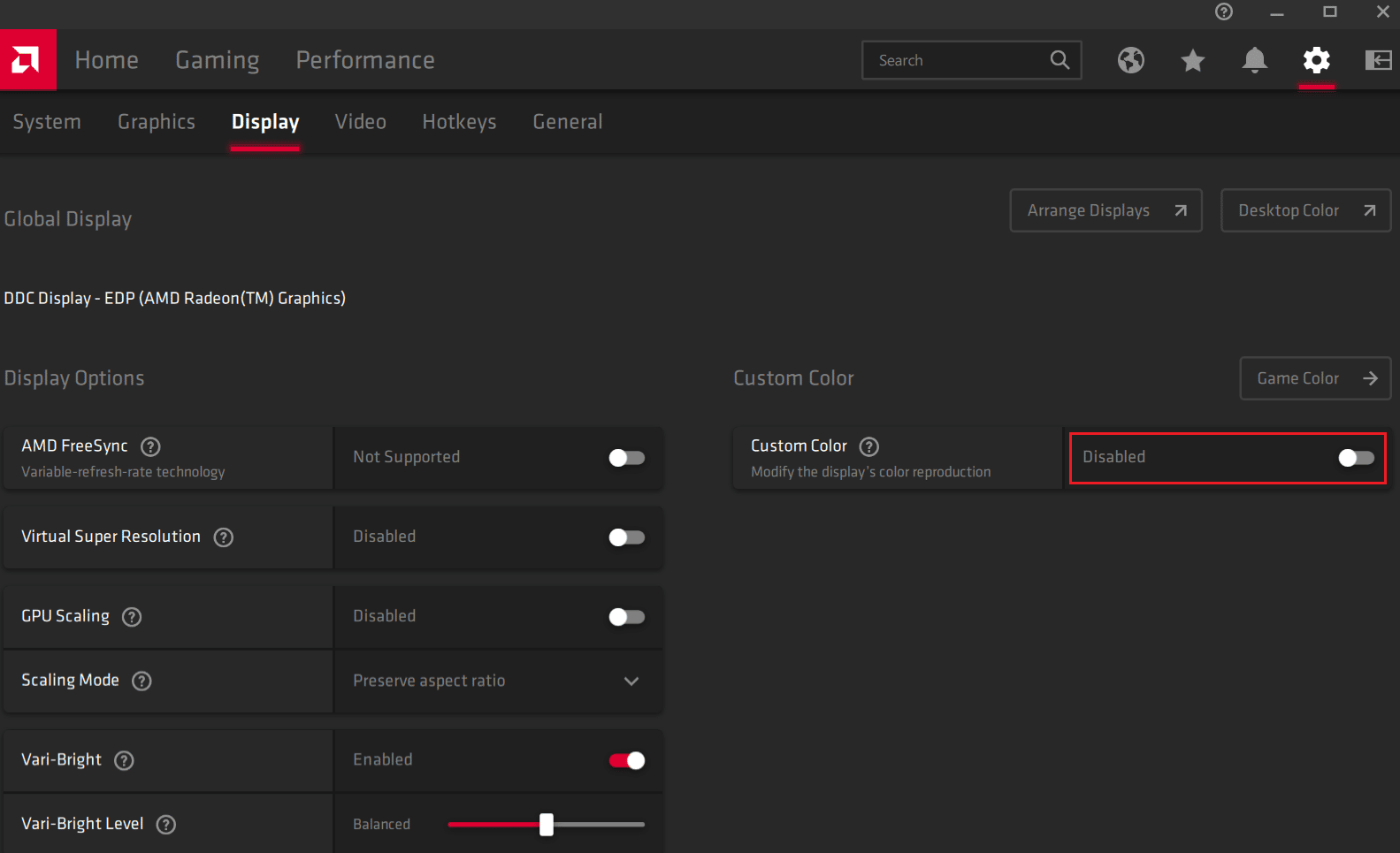This screenshot has width=1400, height=853.
Task: Enable the Custom Color toggle
Action: tap(1356, 458)
